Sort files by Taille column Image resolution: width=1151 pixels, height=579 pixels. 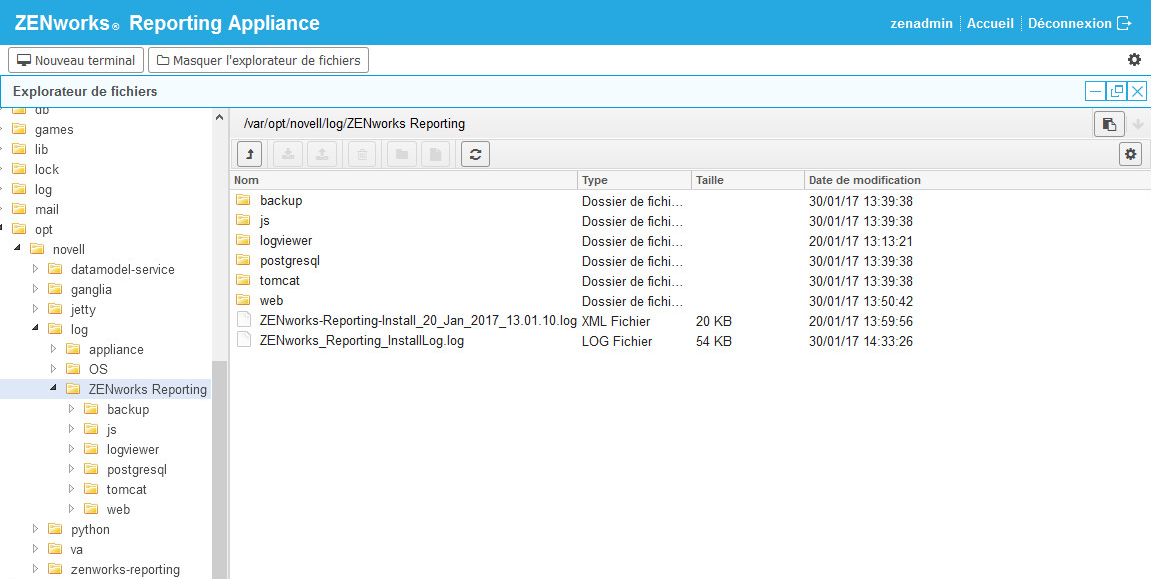[x=709, y=180]
